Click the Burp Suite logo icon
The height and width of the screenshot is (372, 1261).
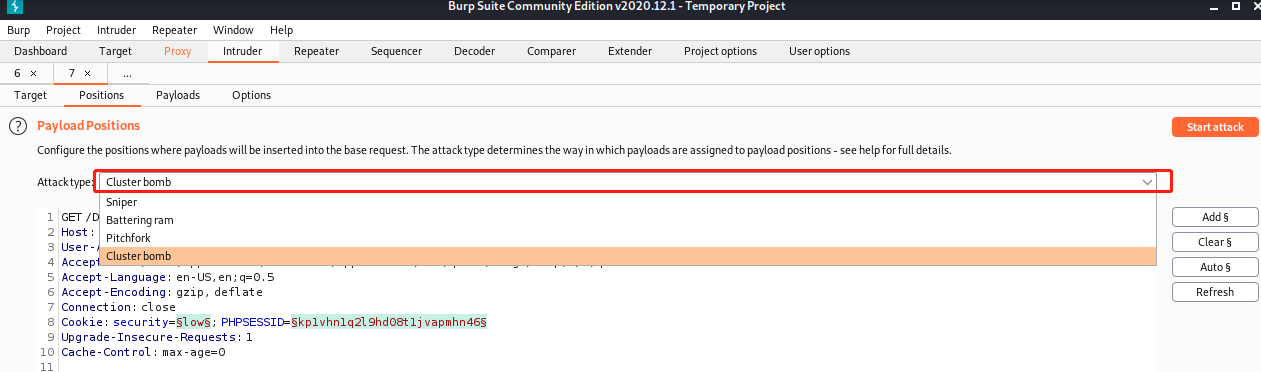click(14, 7)
